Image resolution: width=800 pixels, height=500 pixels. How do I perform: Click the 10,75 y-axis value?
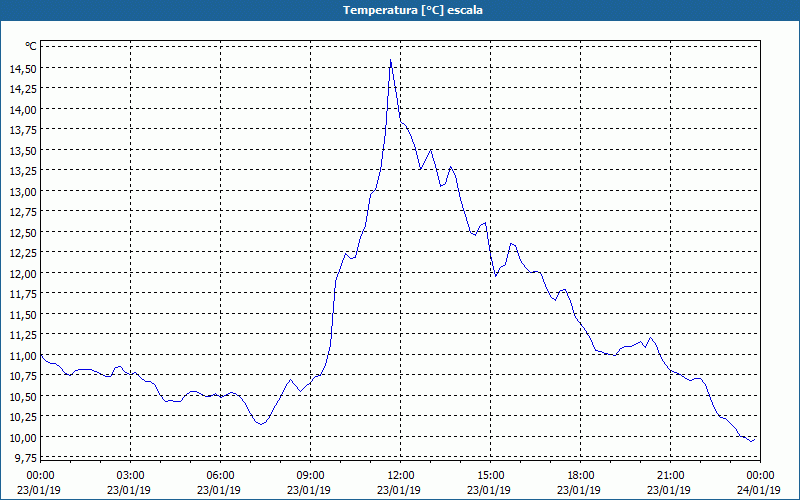pos(23,376)
